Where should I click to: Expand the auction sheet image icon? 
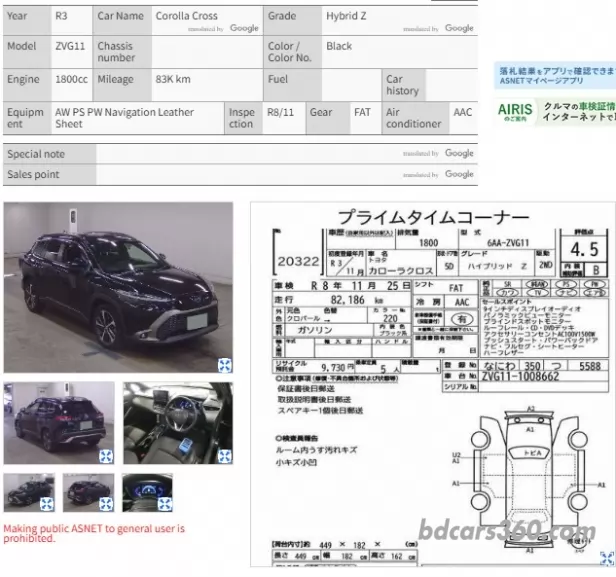tap(607, 558)
